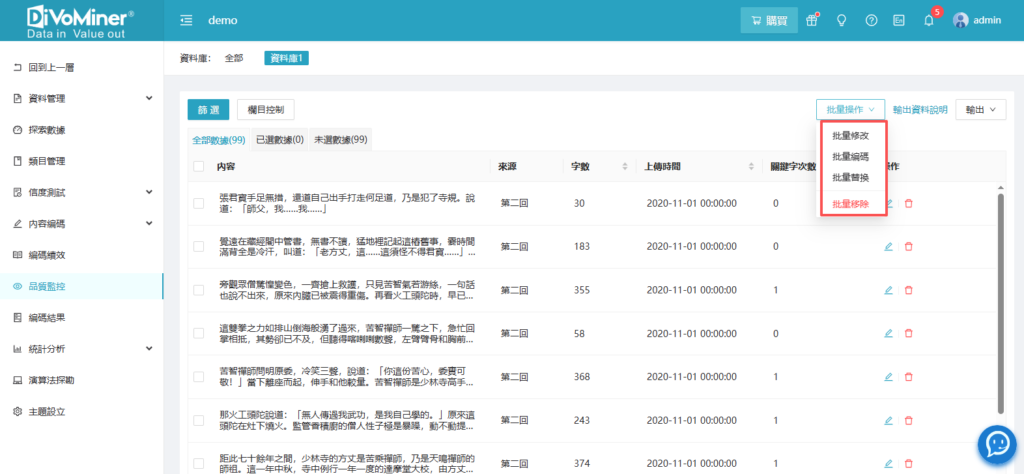Toggle the select-all checkbox in table header

coord(199,166)
